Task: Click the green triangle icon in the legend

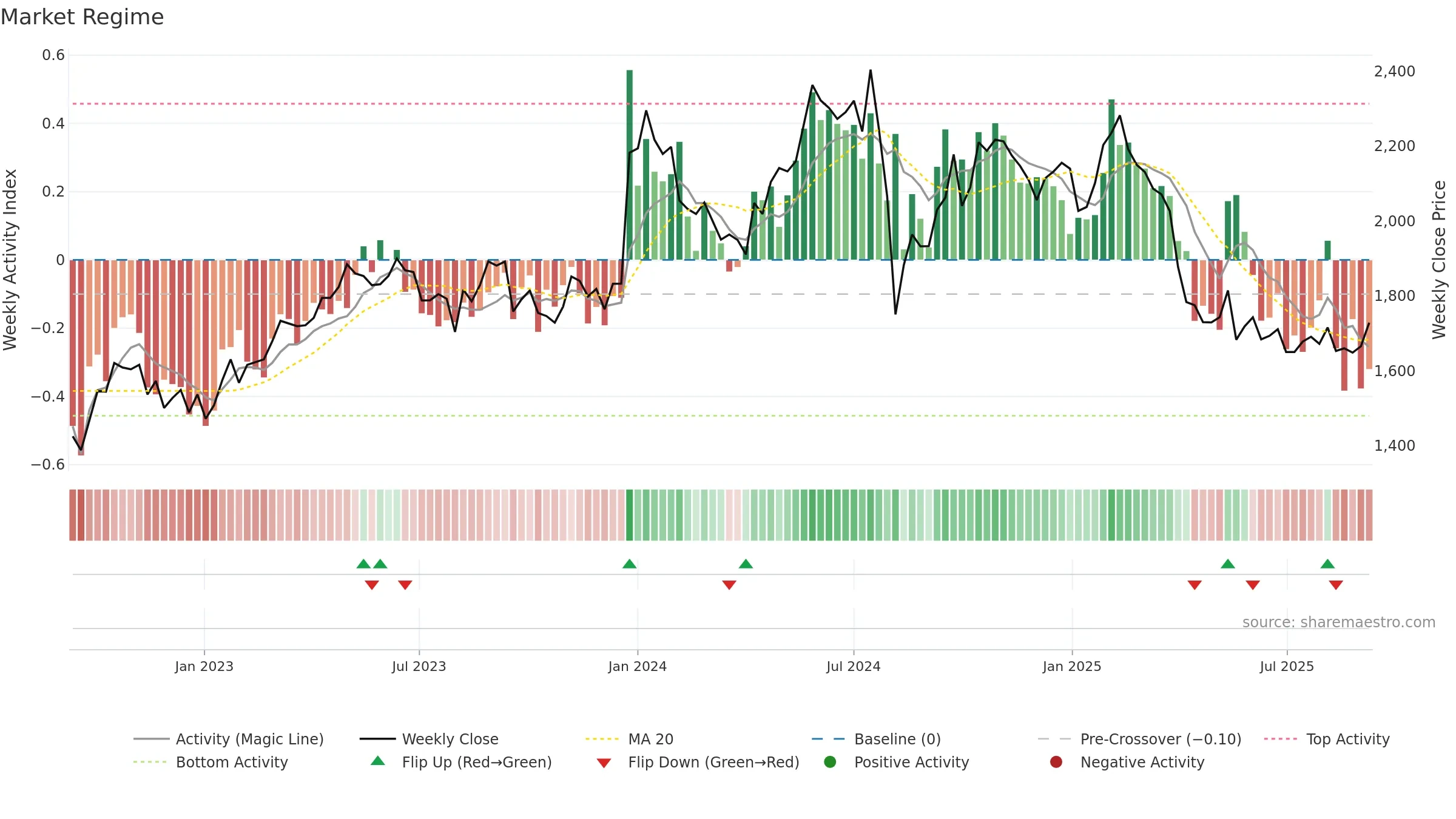Action: (377, 761)
